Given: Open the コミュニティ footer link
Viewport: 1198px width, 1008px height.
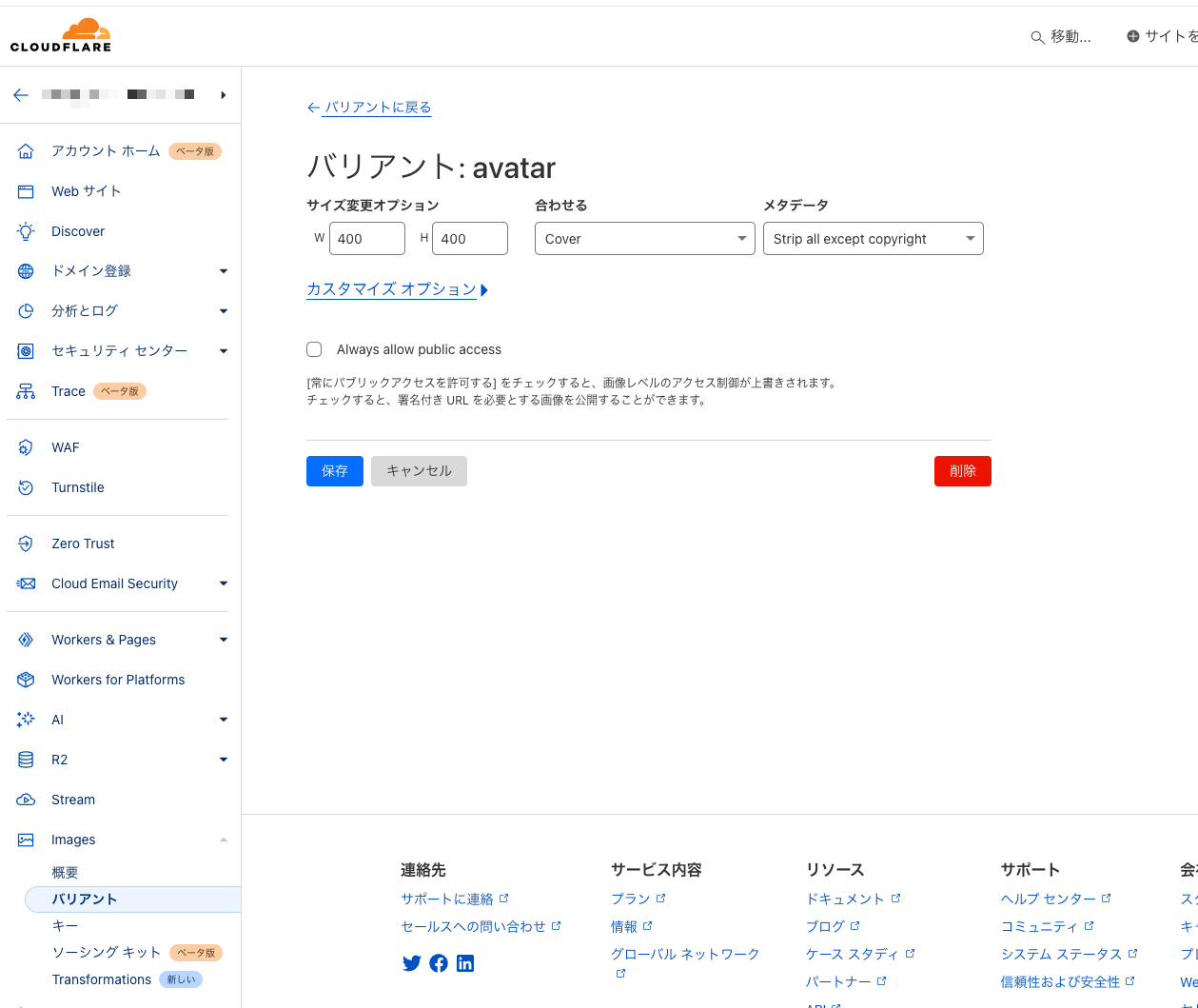Looking at the screenshot, I should [x=1048, y=926].
